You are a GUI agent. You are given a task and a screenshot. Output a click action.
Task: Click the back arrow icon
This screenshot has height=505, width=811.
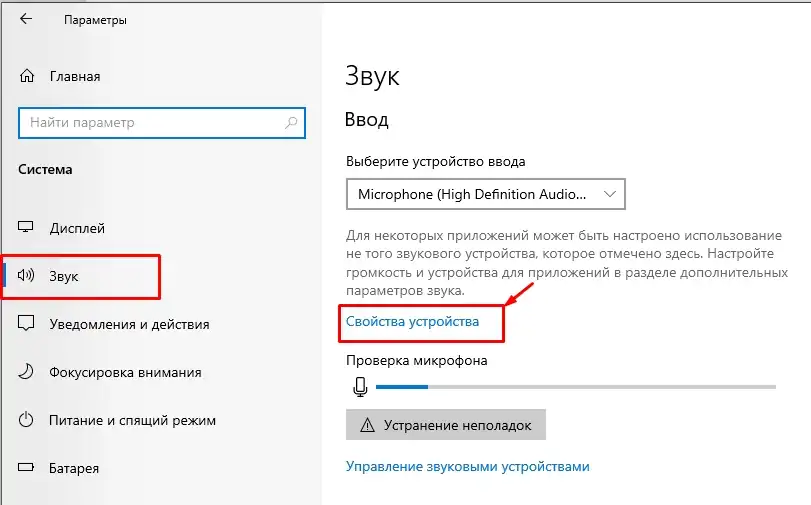click(26, 19)
